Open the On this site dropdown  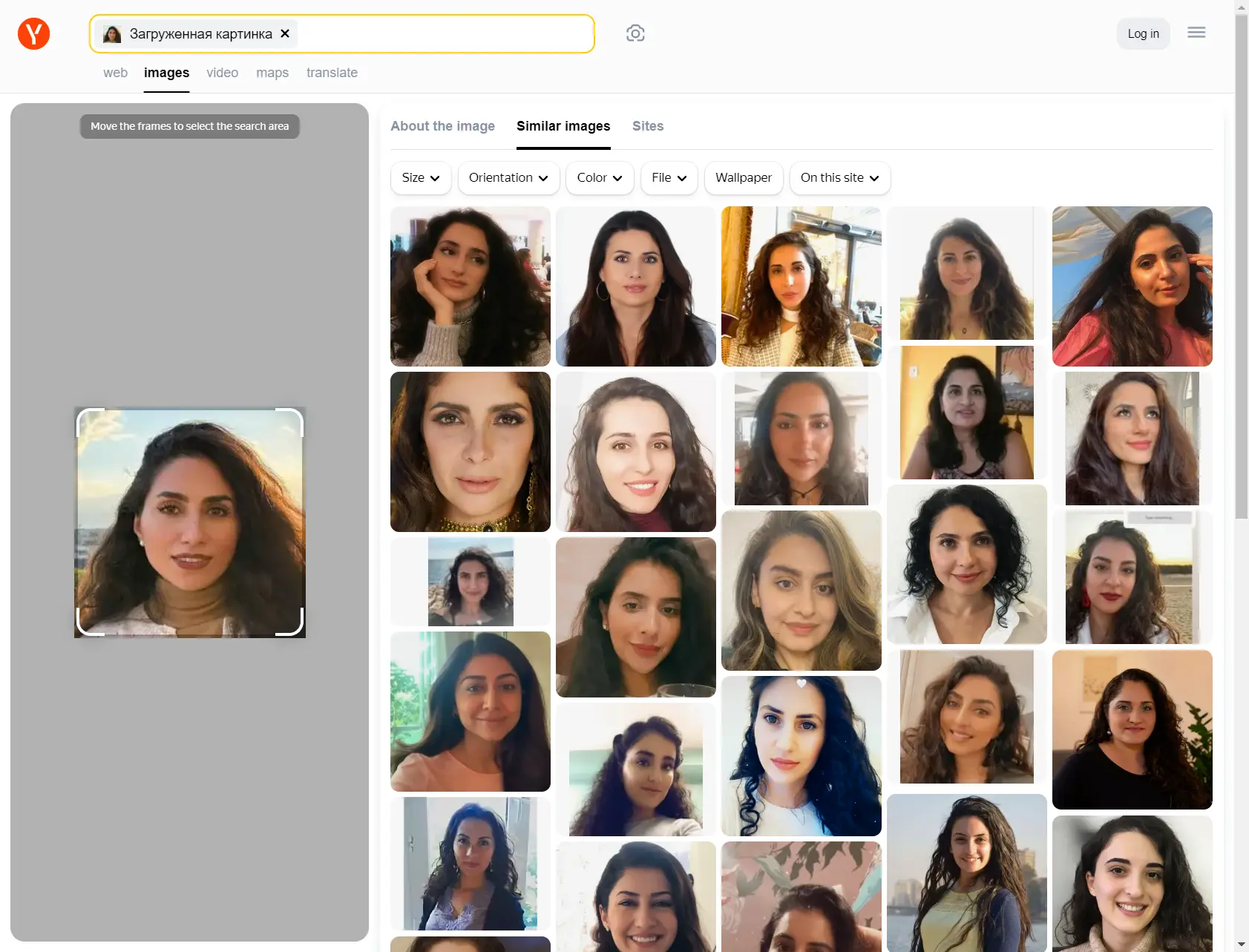tap(839, 178)
